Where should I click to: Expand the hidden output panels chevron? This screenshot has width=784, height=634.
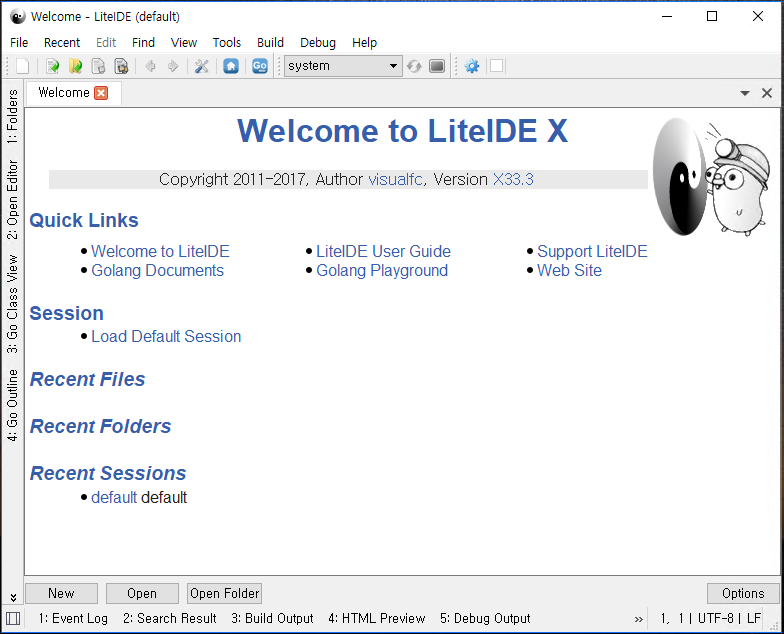[639, 618]
